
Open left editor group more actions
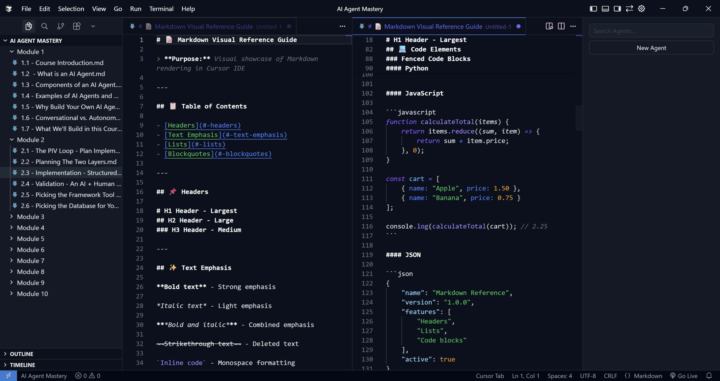tap(342, 27)
